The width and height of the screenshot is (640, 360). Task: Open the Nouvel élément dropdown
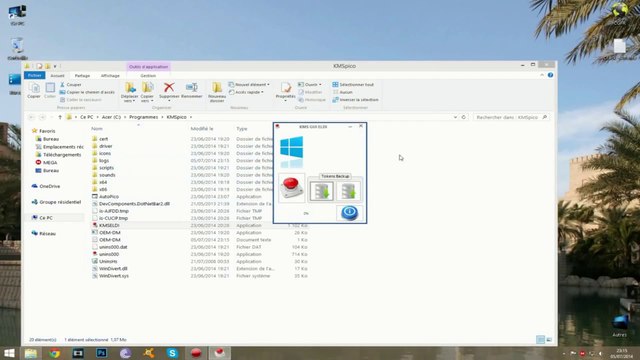tap(268, 84)
